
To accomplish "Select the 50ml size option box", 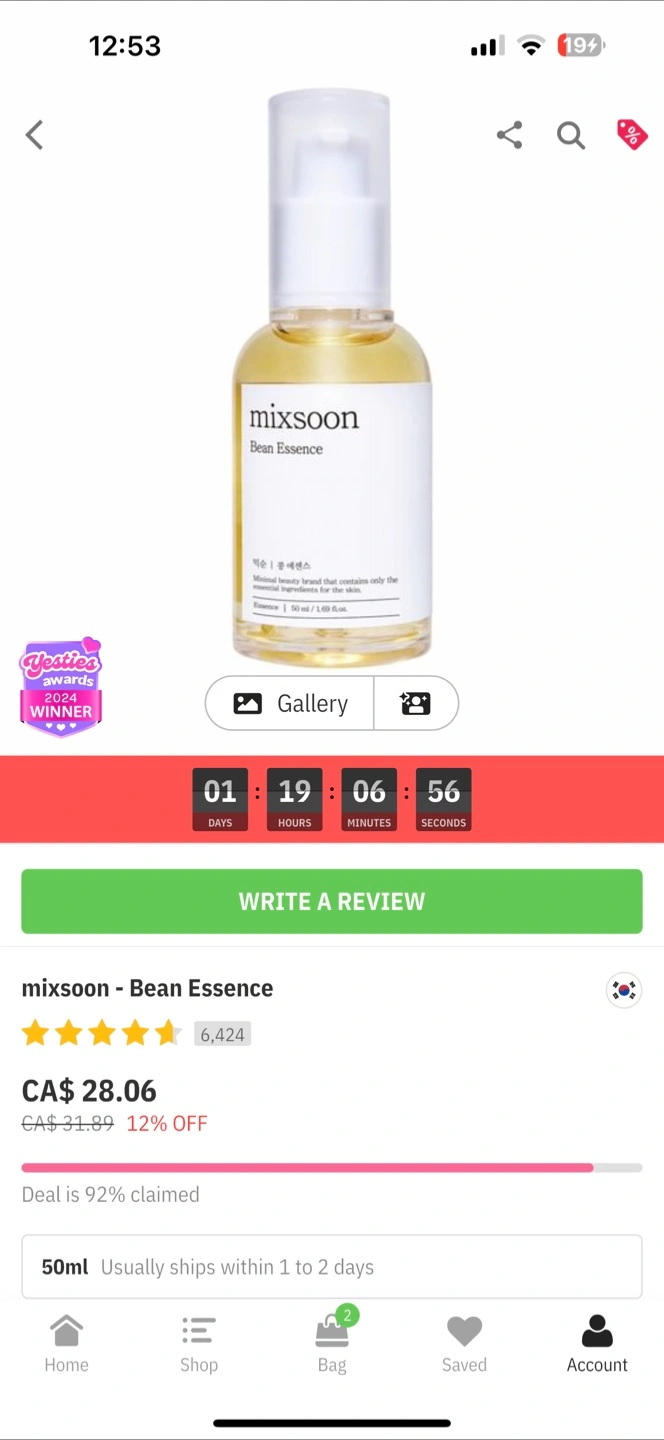I will pyautogui.click(x=332, y=1267).
